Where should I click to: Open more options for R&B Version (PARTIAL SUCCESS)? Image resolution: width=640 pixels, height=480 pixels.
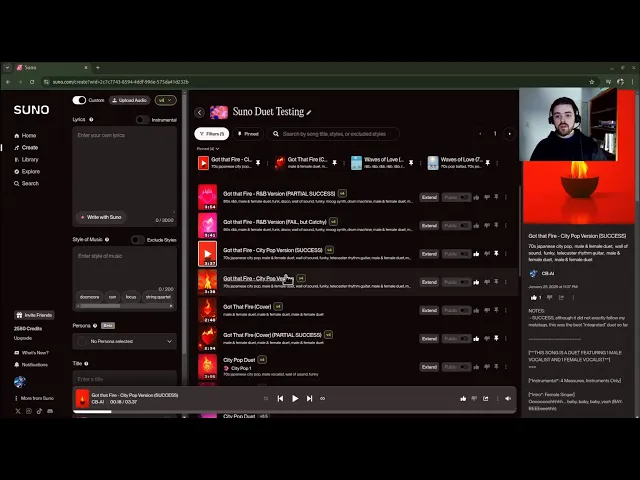506,197
